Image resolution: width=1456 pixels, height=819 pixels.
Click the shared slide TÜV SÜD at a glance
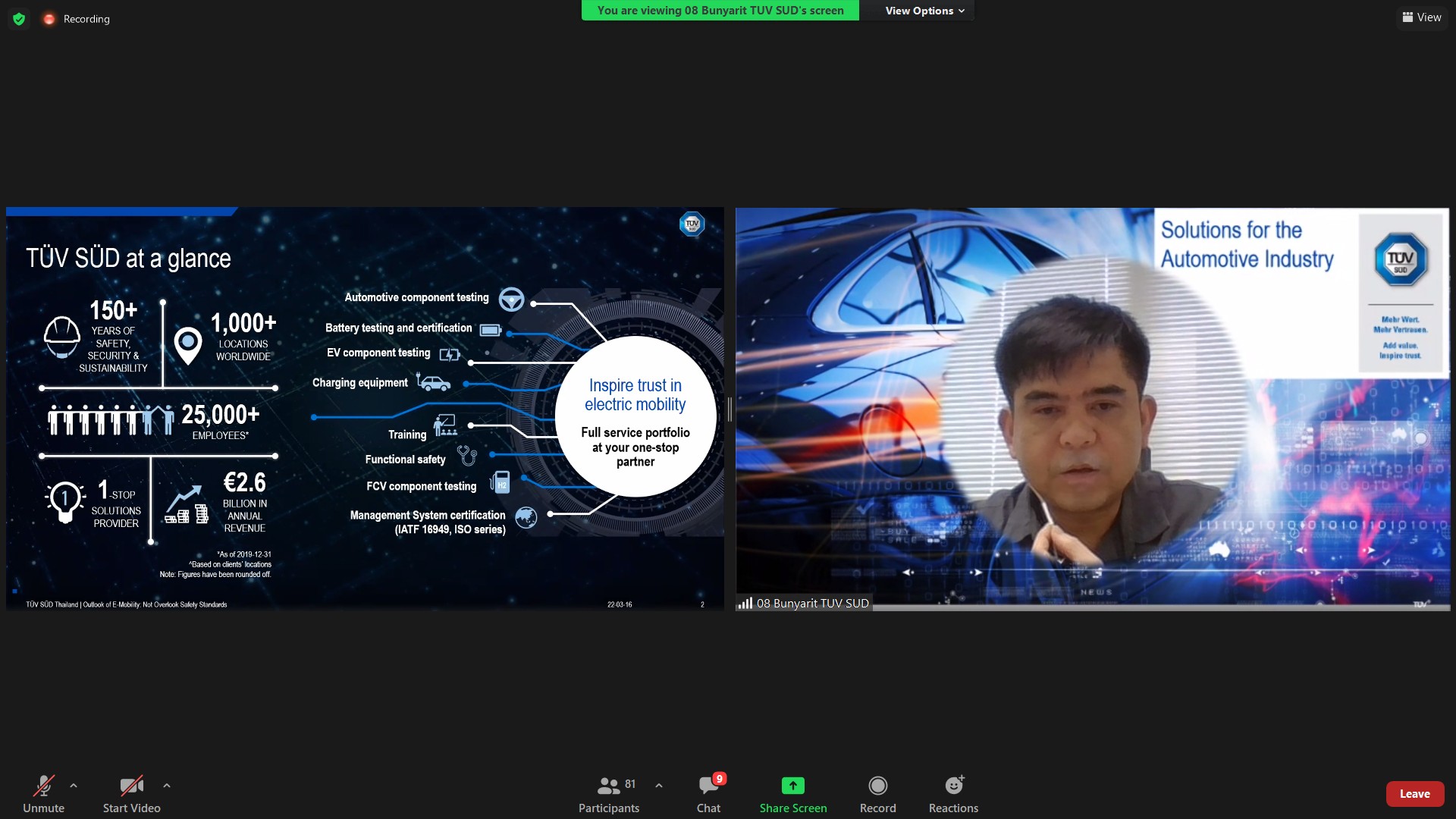click(x=365, y=409)
